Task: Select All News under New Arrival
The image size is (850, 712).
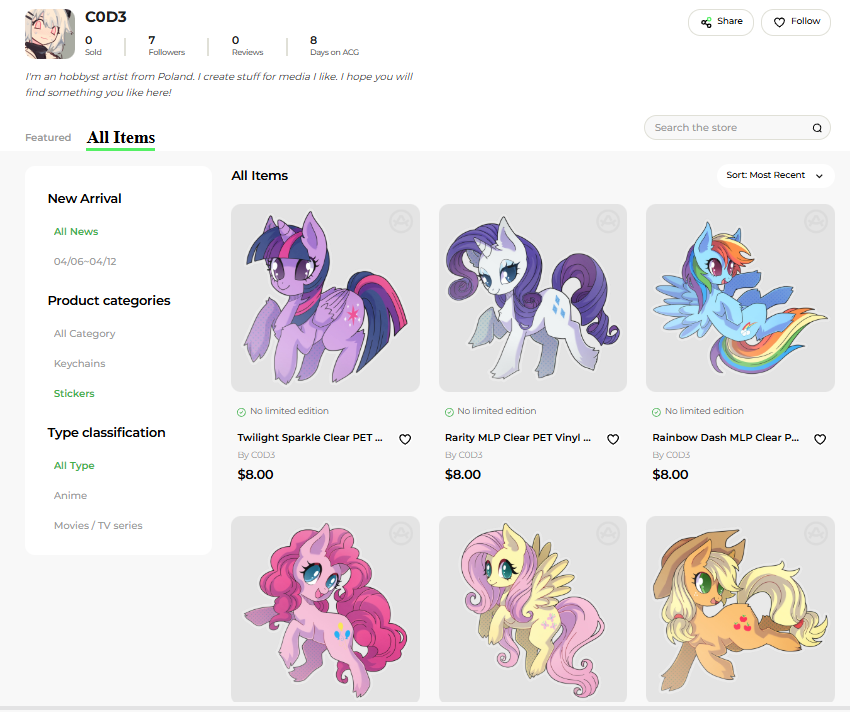Action: 76,232
